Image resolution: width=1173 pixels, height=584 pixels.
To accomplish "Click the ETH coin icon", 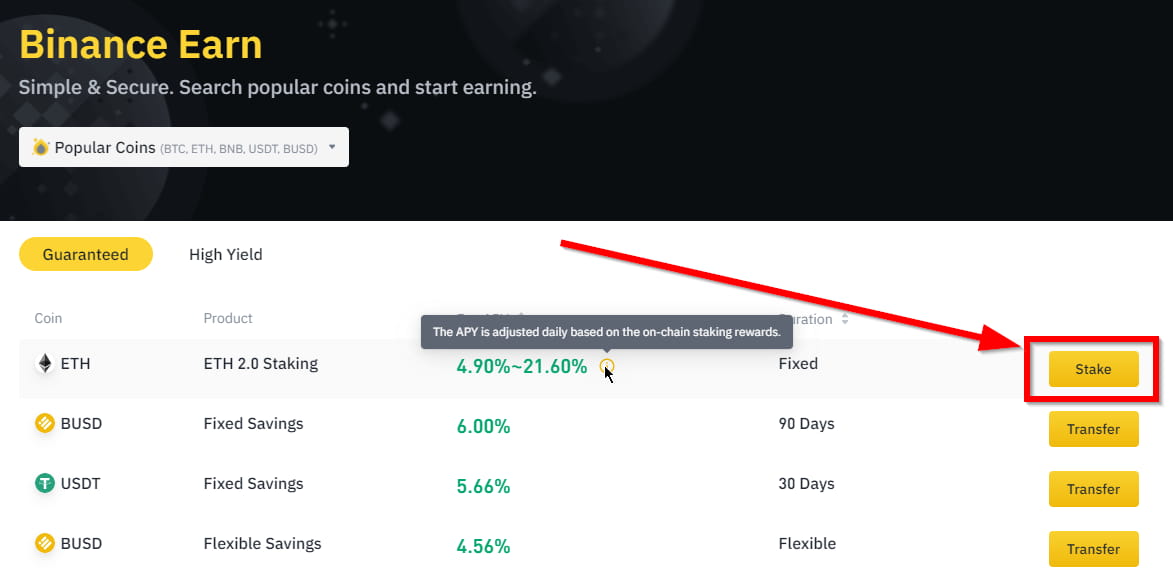I will pos(45,364).
